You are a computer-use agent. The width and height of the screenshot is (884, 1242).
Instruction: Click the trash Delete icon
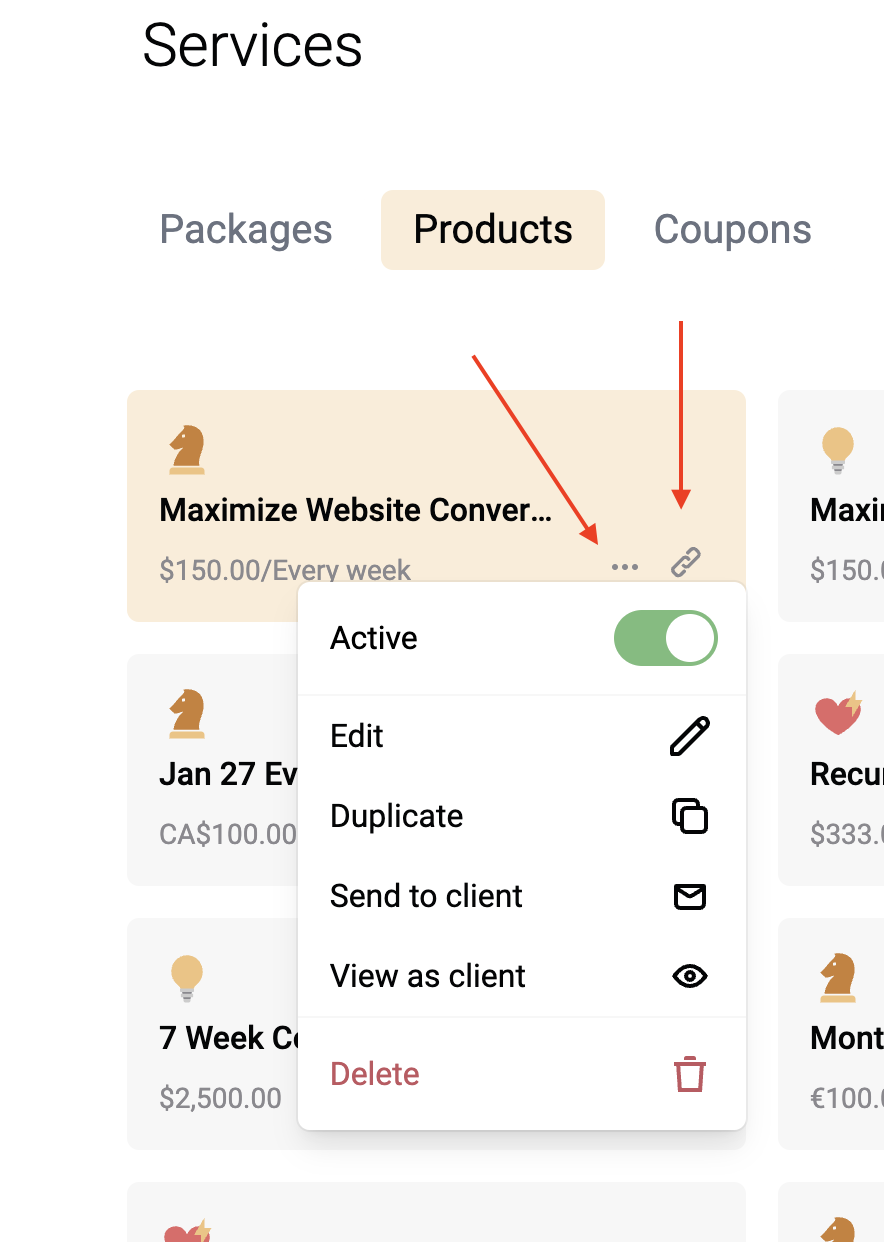click(690, 1074)
